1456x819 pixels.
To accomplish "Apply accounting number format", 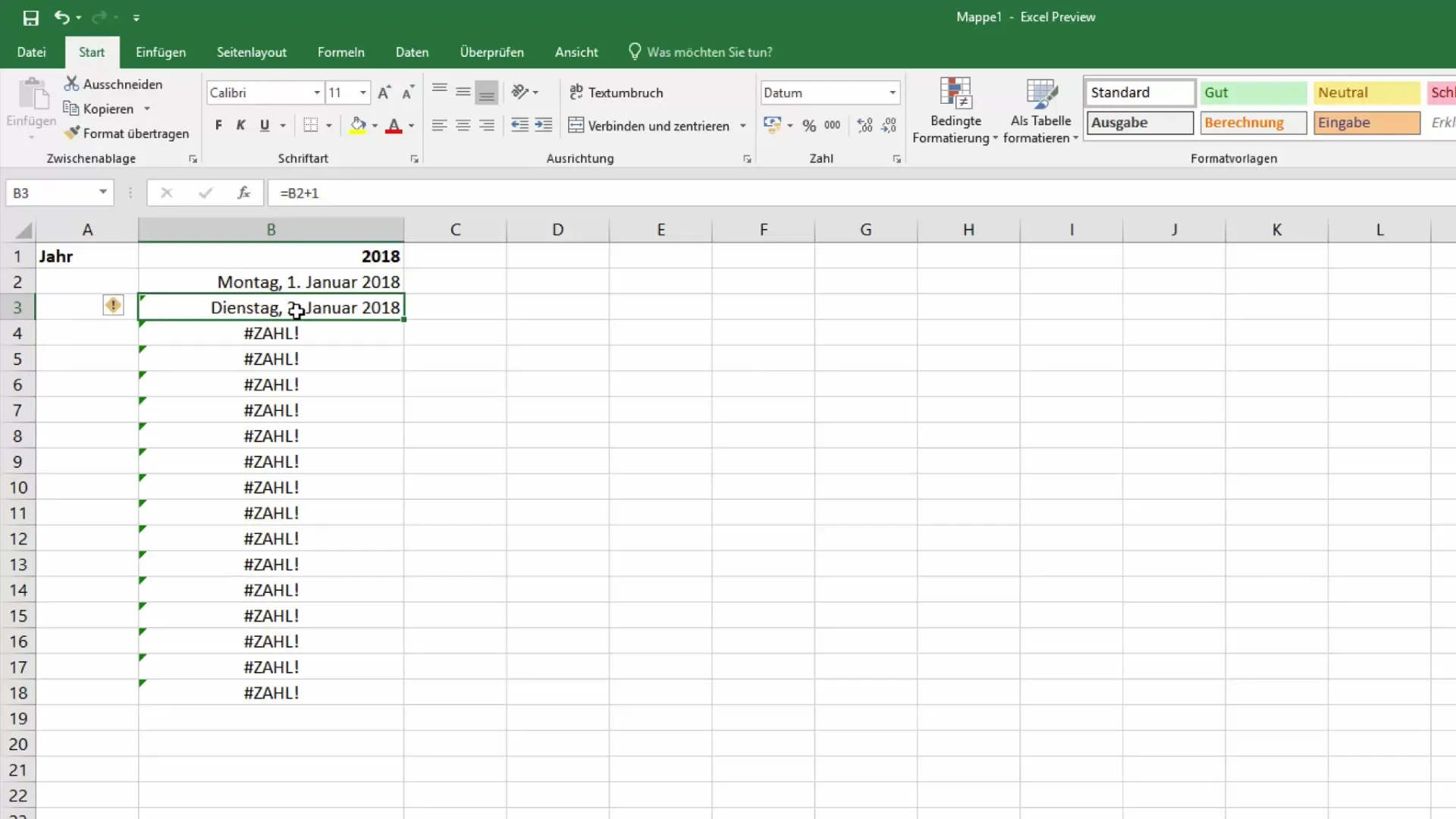I will [772, 126].
